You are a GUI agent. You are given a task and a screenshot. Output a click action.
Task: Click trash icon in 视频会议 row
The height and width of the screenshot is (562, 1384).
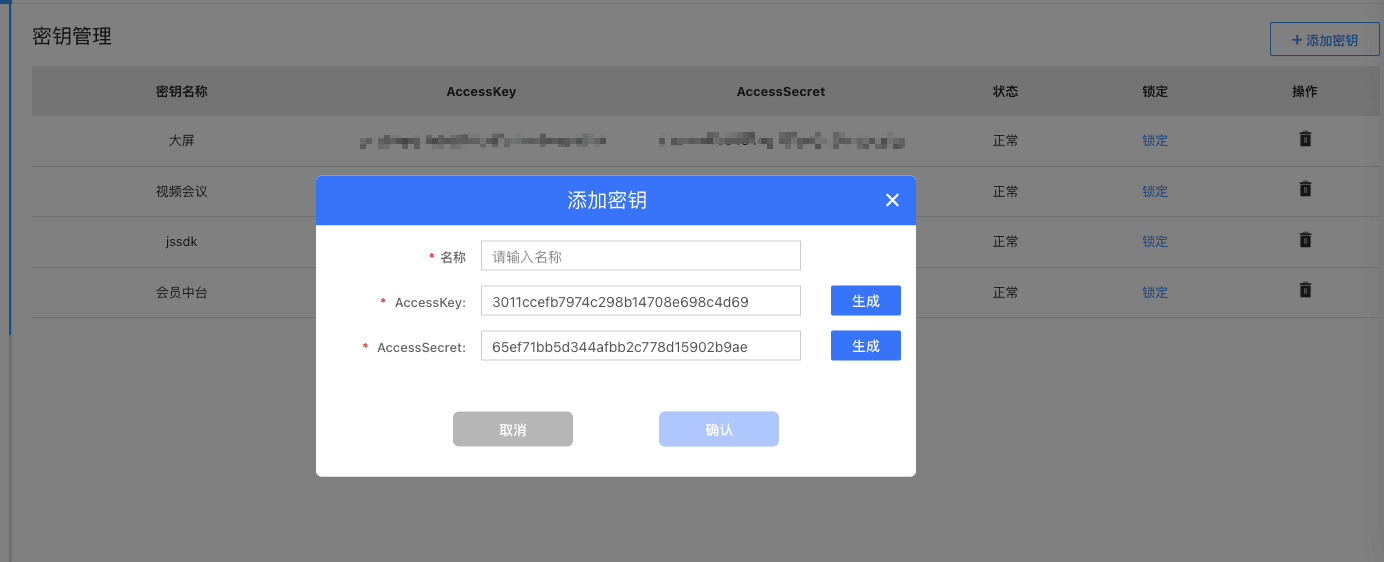pos(1304,189)
